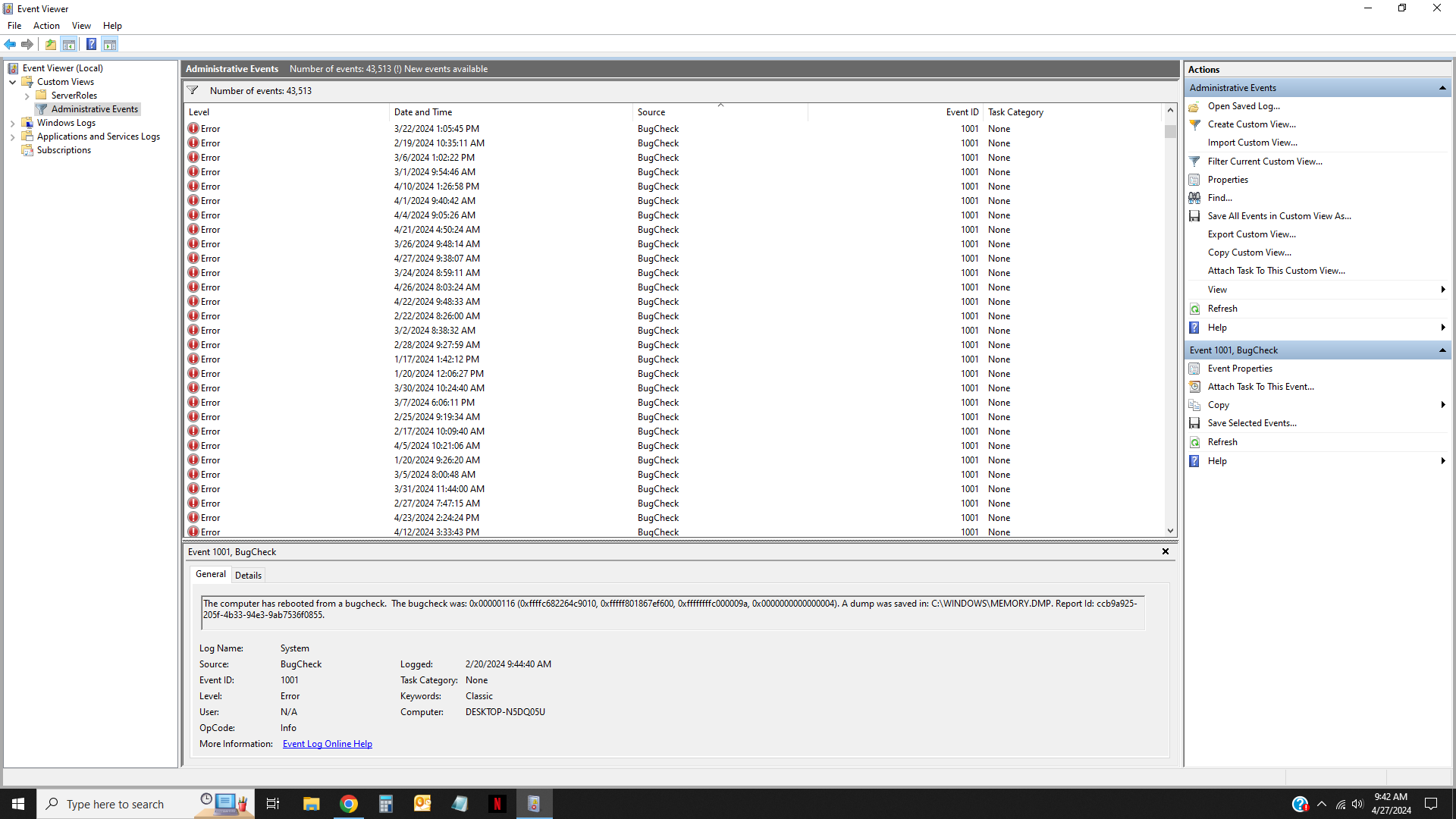Open the Event Log Online Help link
Image resolution: width=1456 pixels, height=819 pixels.
[x=328, y=744]
